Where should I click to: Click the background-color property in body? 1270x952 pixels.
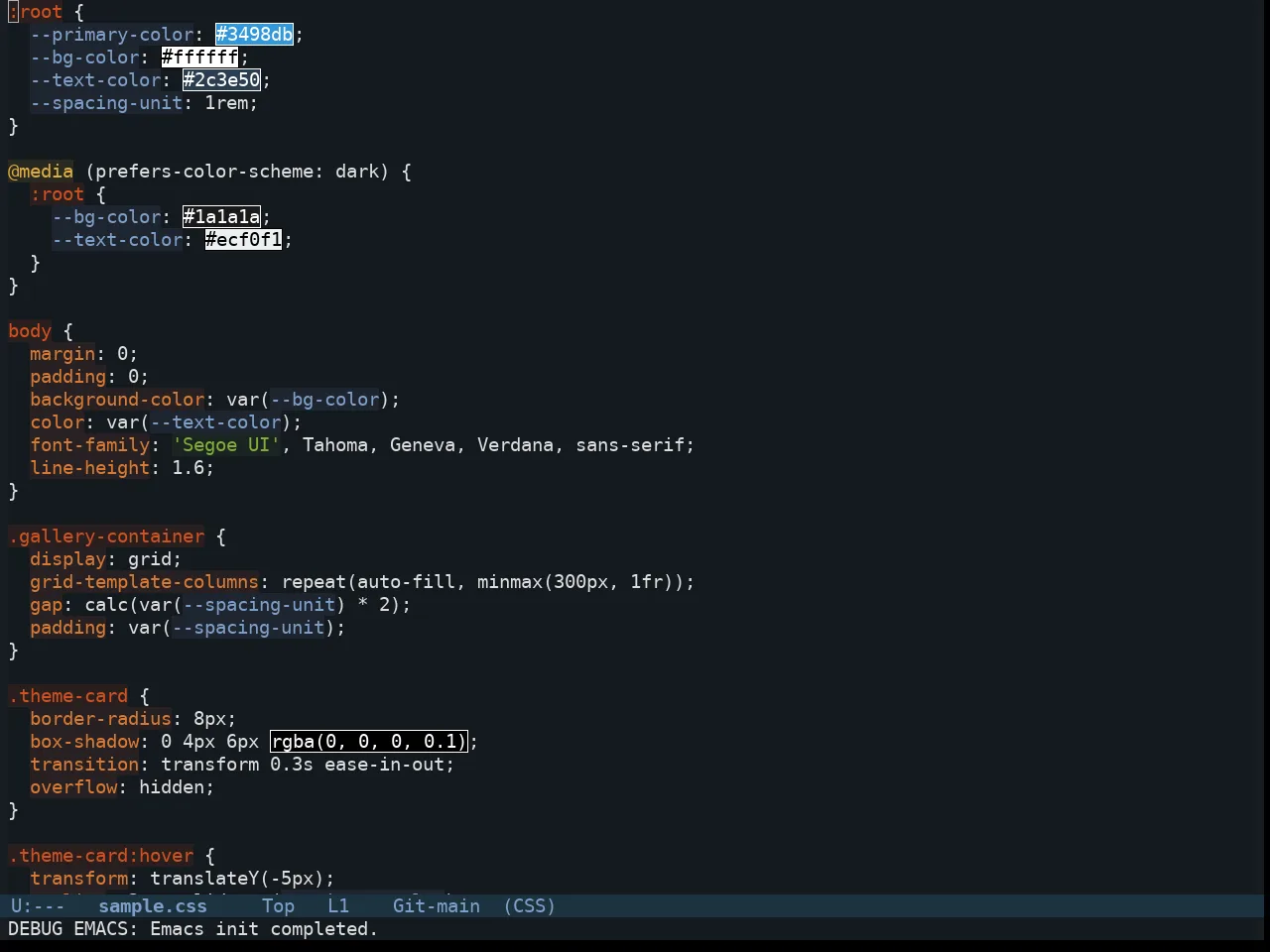click(x=117, y=400)
